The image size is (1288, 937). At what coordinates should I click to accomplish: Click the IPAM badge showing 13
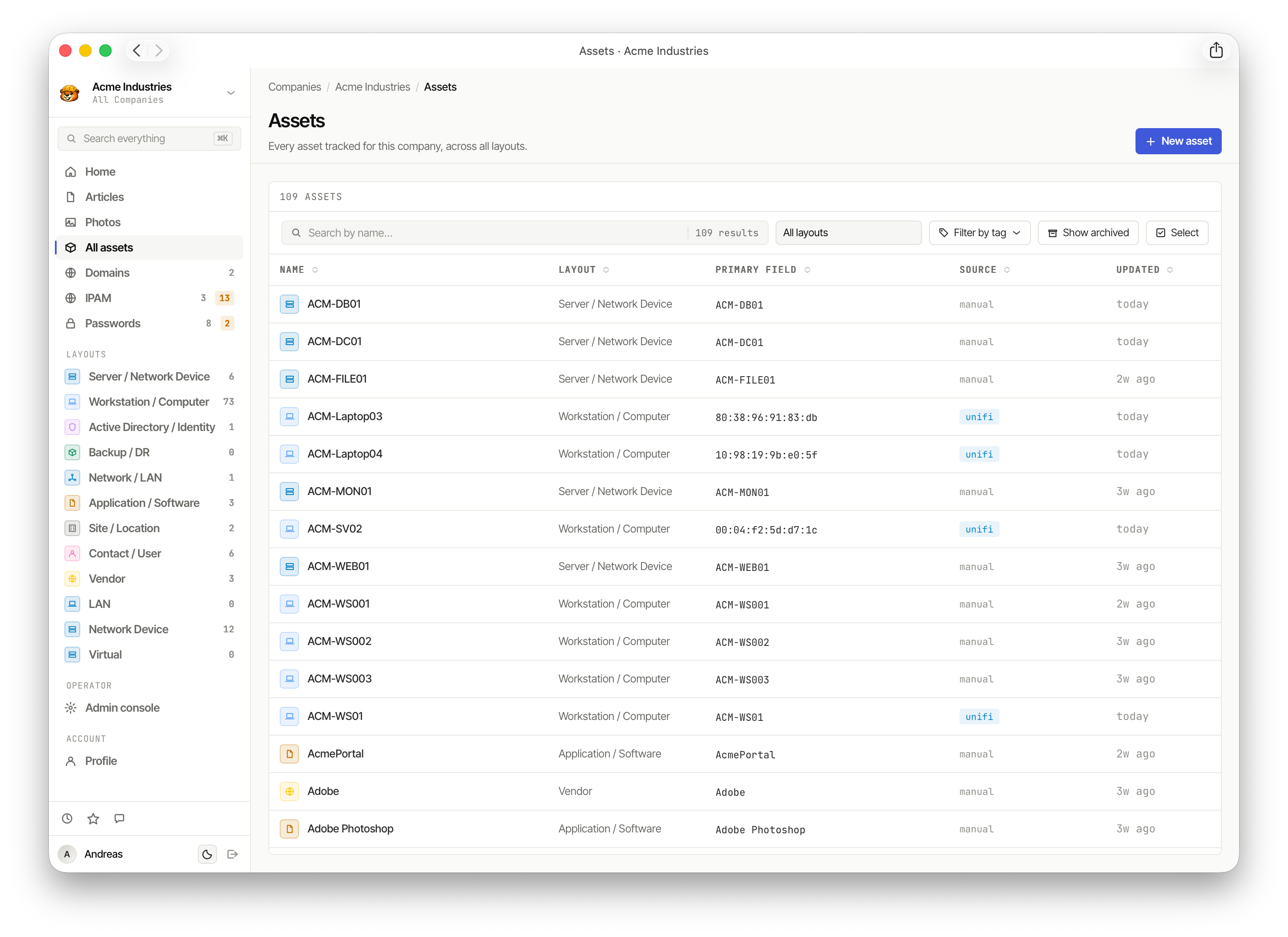pyautogui.click(x=224, y=298)
